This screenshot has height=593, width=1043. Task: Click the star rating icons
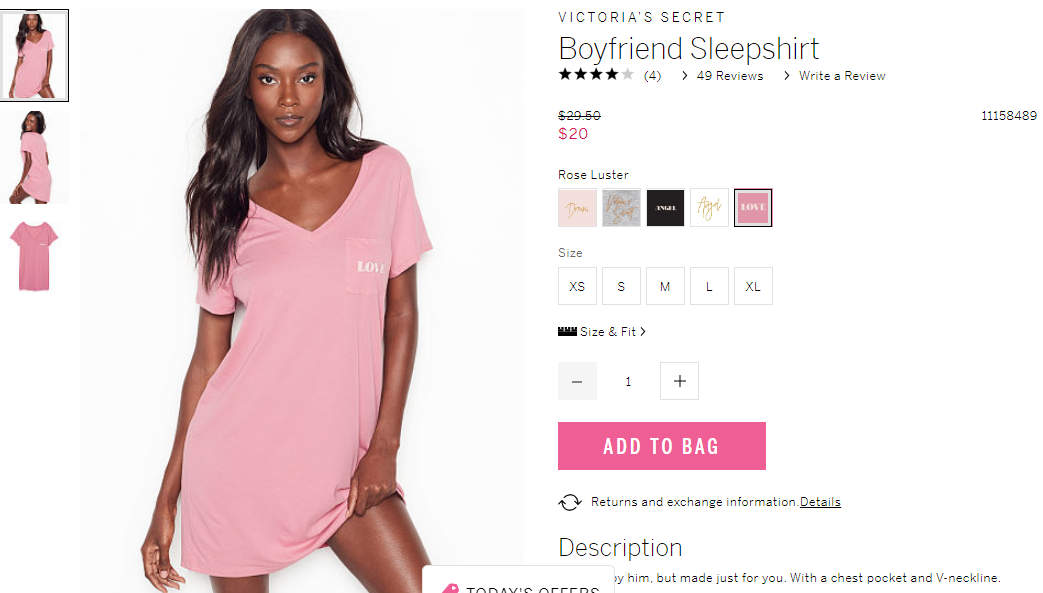596,75
